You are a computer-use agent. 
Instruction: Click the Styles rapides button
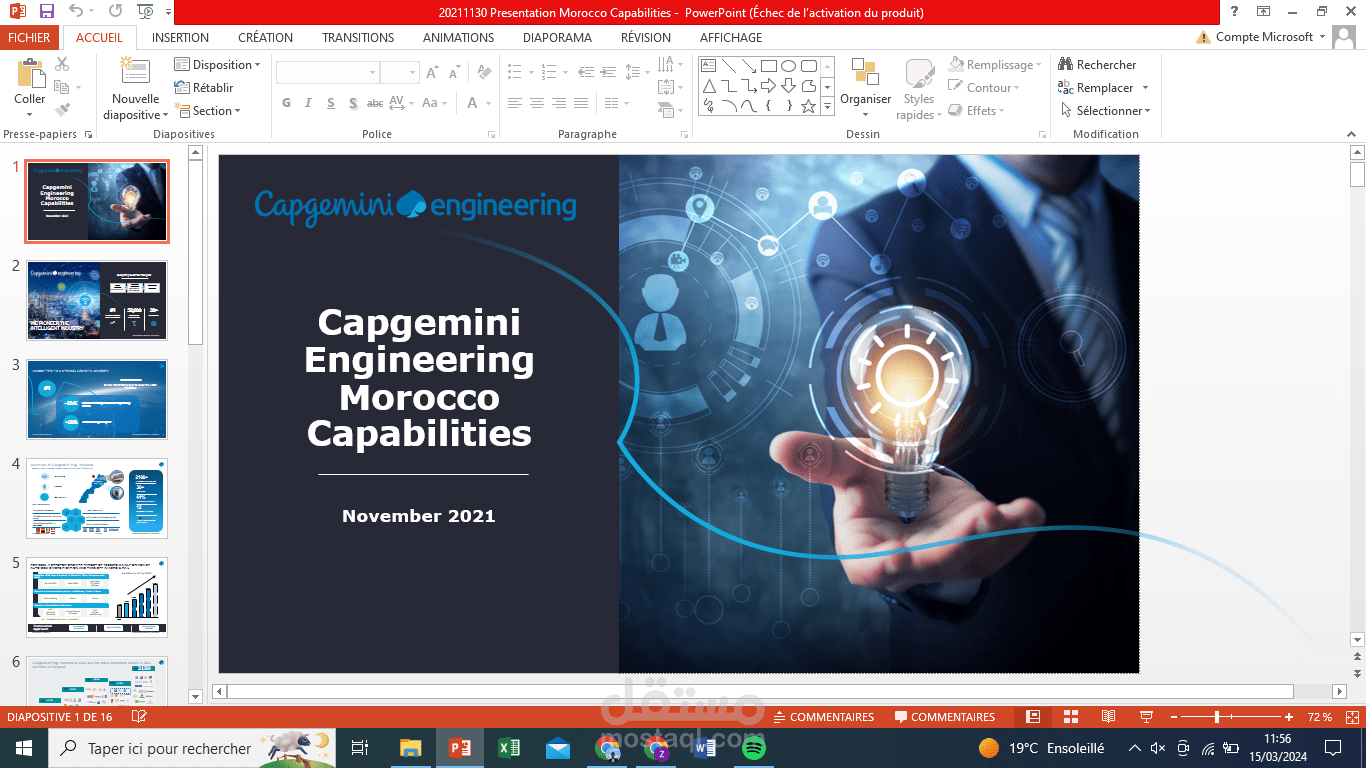point(919,89)
